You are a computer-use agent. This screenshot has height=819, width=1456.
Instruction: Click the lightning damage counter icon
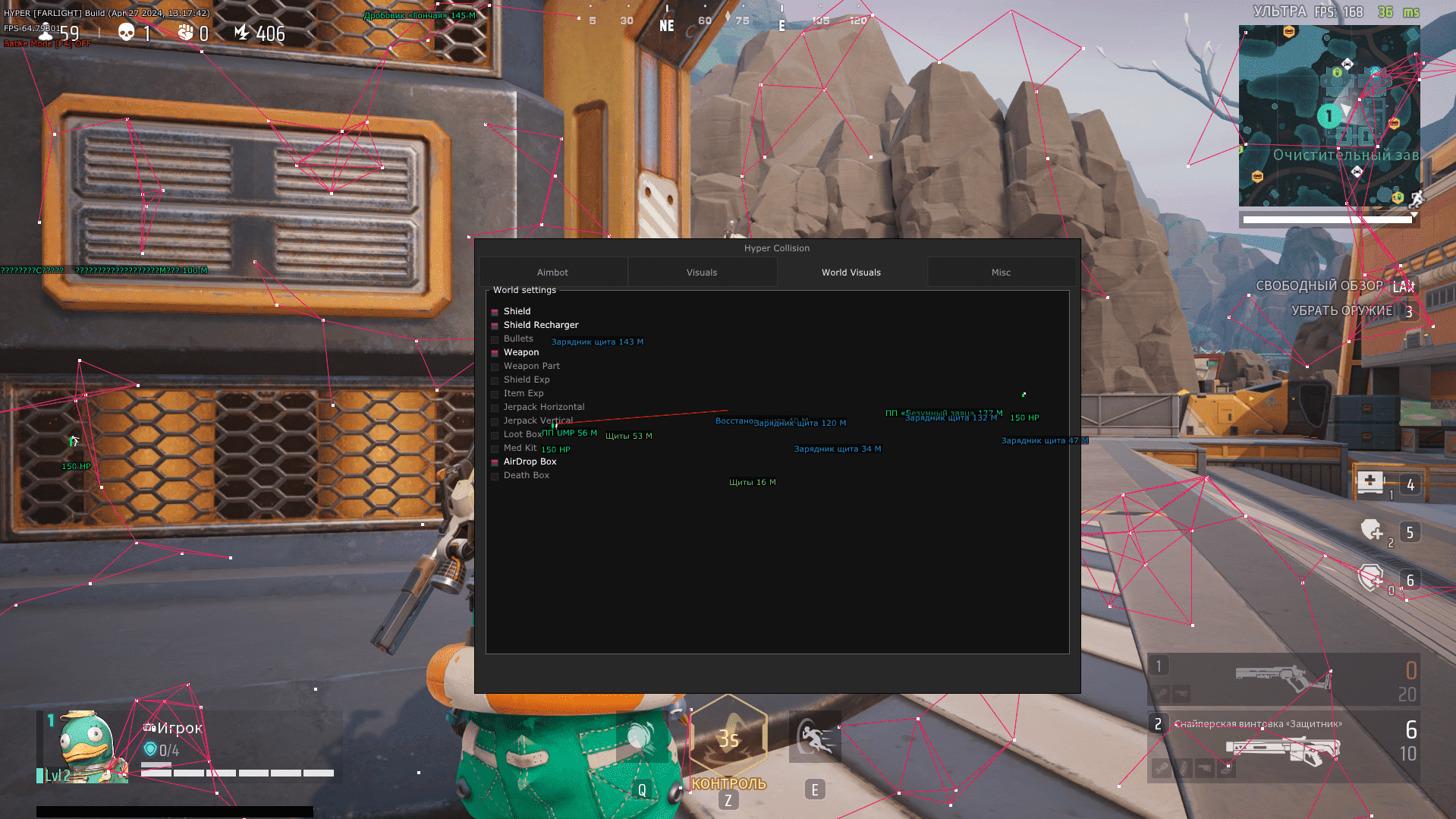click(241, 32)
